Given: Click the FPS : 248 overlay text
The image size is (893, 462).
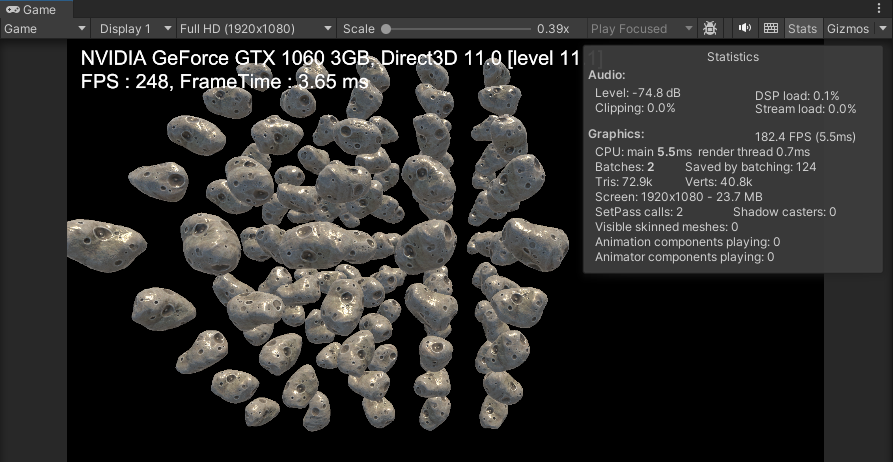Looking at the screenshot, I should tap(124, 82).
